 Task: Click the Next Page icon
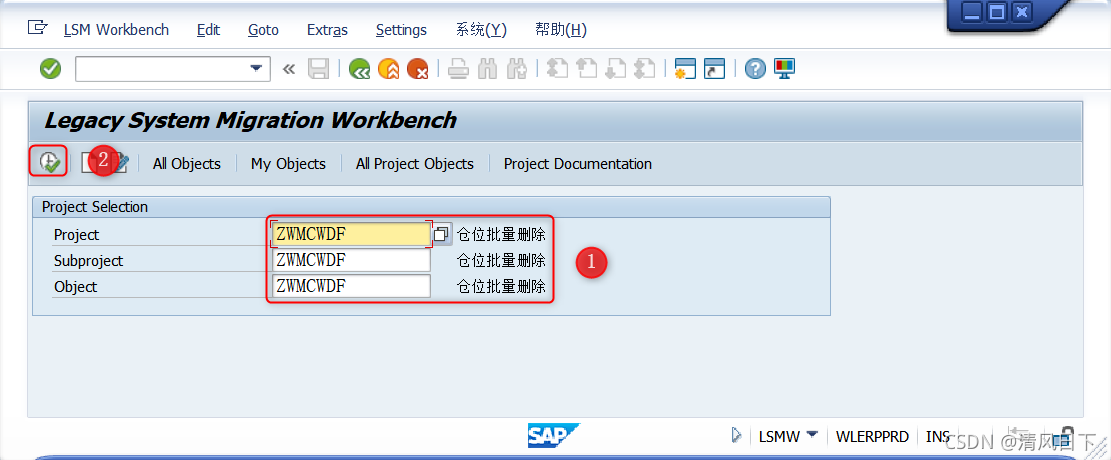click(x=615, y=69)
